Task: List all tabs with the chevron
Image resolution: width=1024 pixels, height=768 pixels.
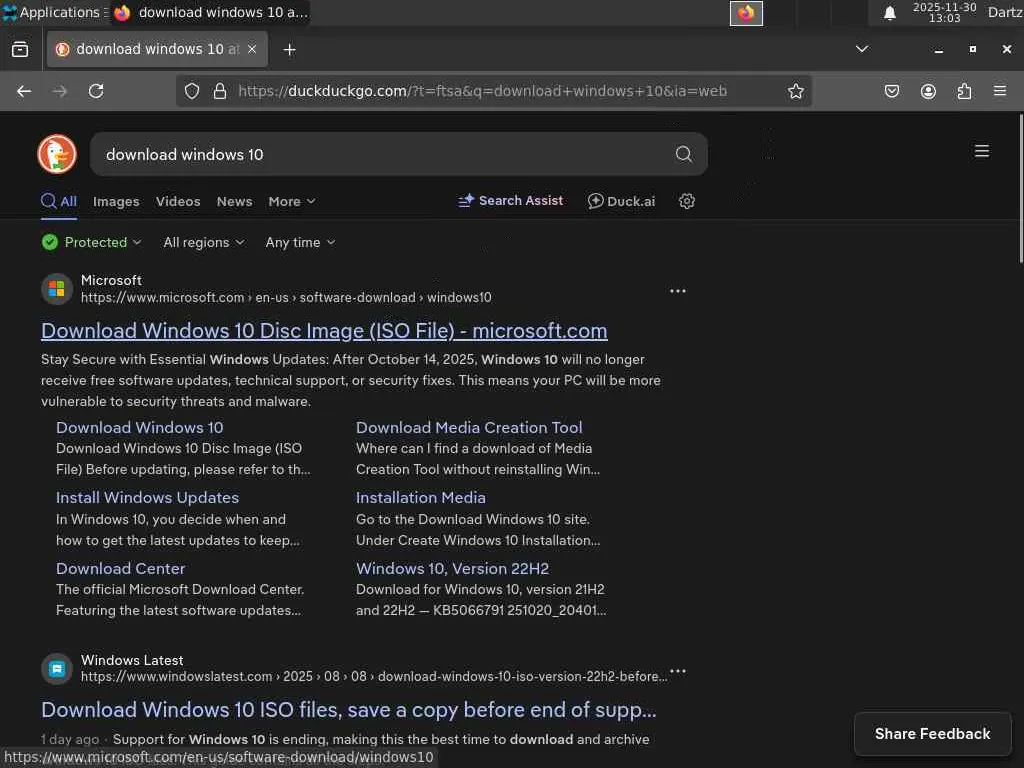Action: [862, 49]
